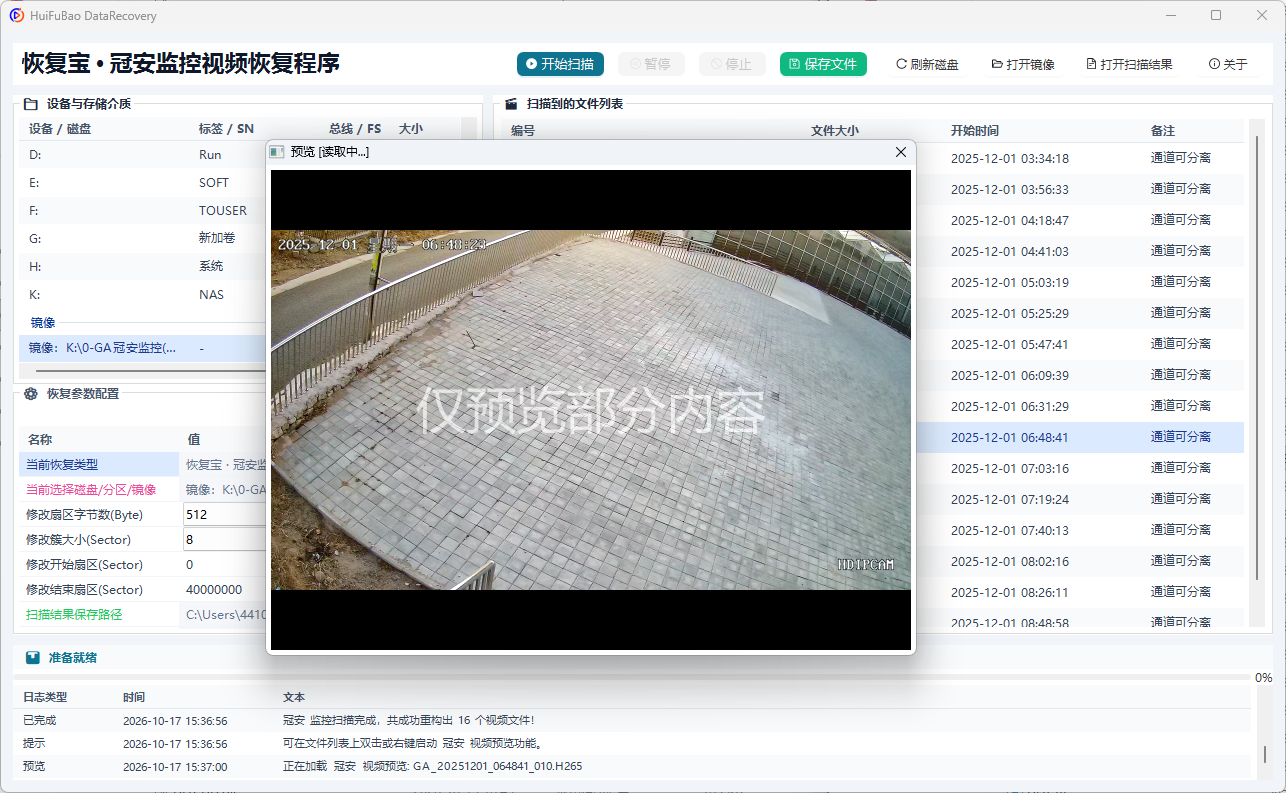Click the preview video frame
The image size is (1286, 793).
tap(591, 410)
